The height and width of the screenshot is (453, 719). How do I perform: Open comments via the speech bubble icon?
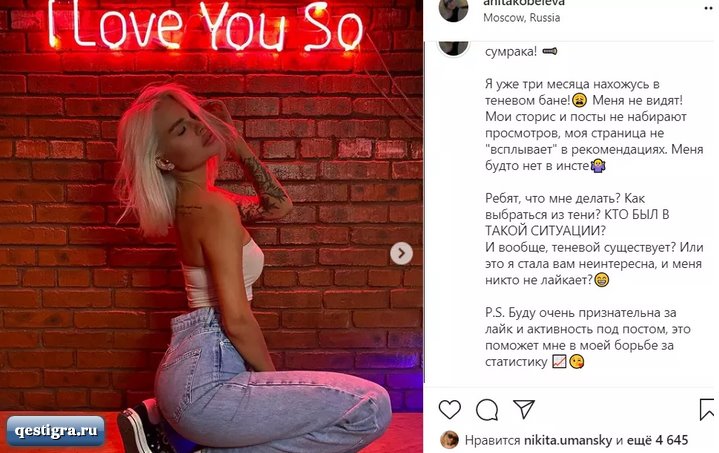tap(487, 409)
